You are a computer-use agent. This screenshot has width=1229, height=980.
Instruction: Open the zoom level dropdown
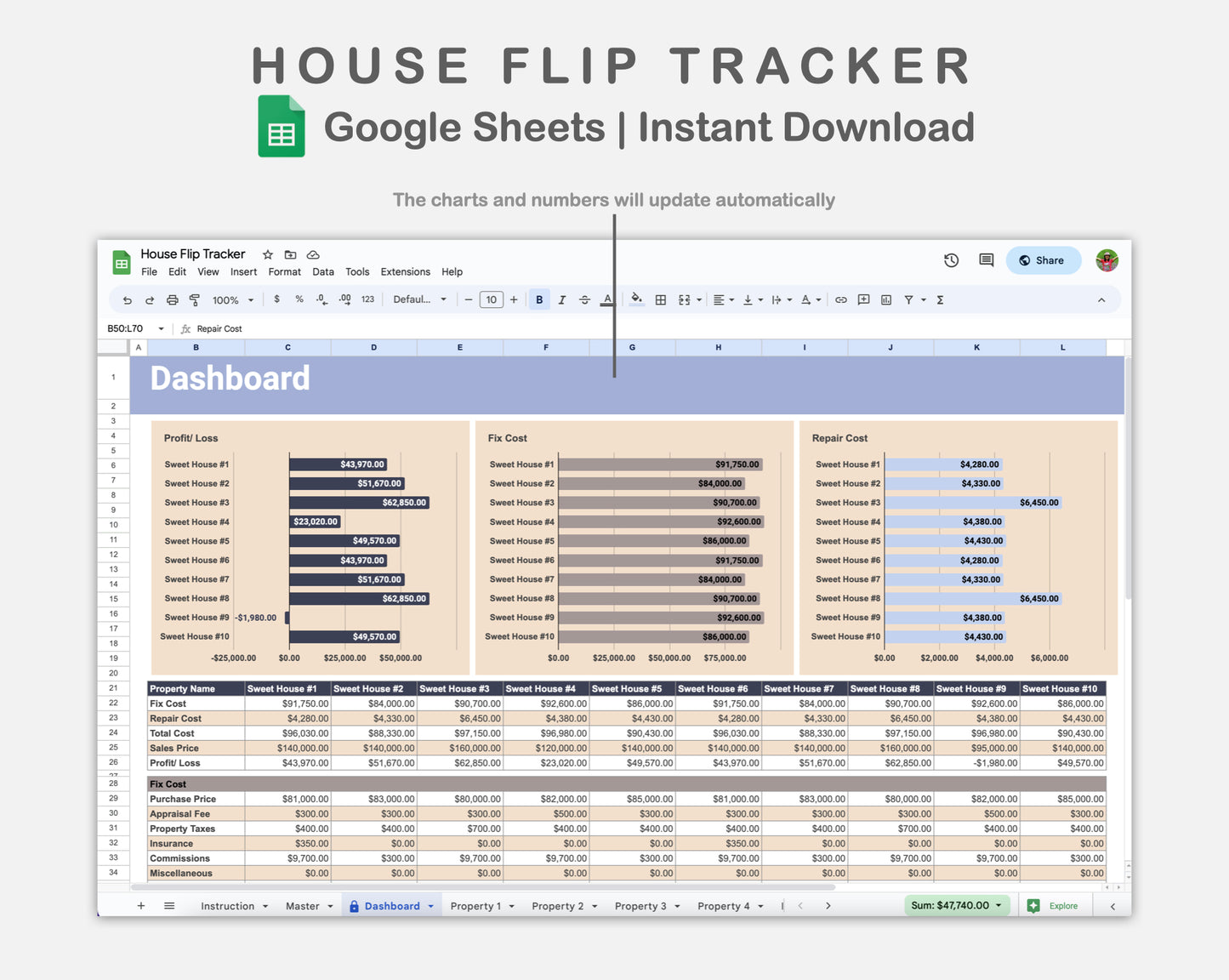click(231, 299)
